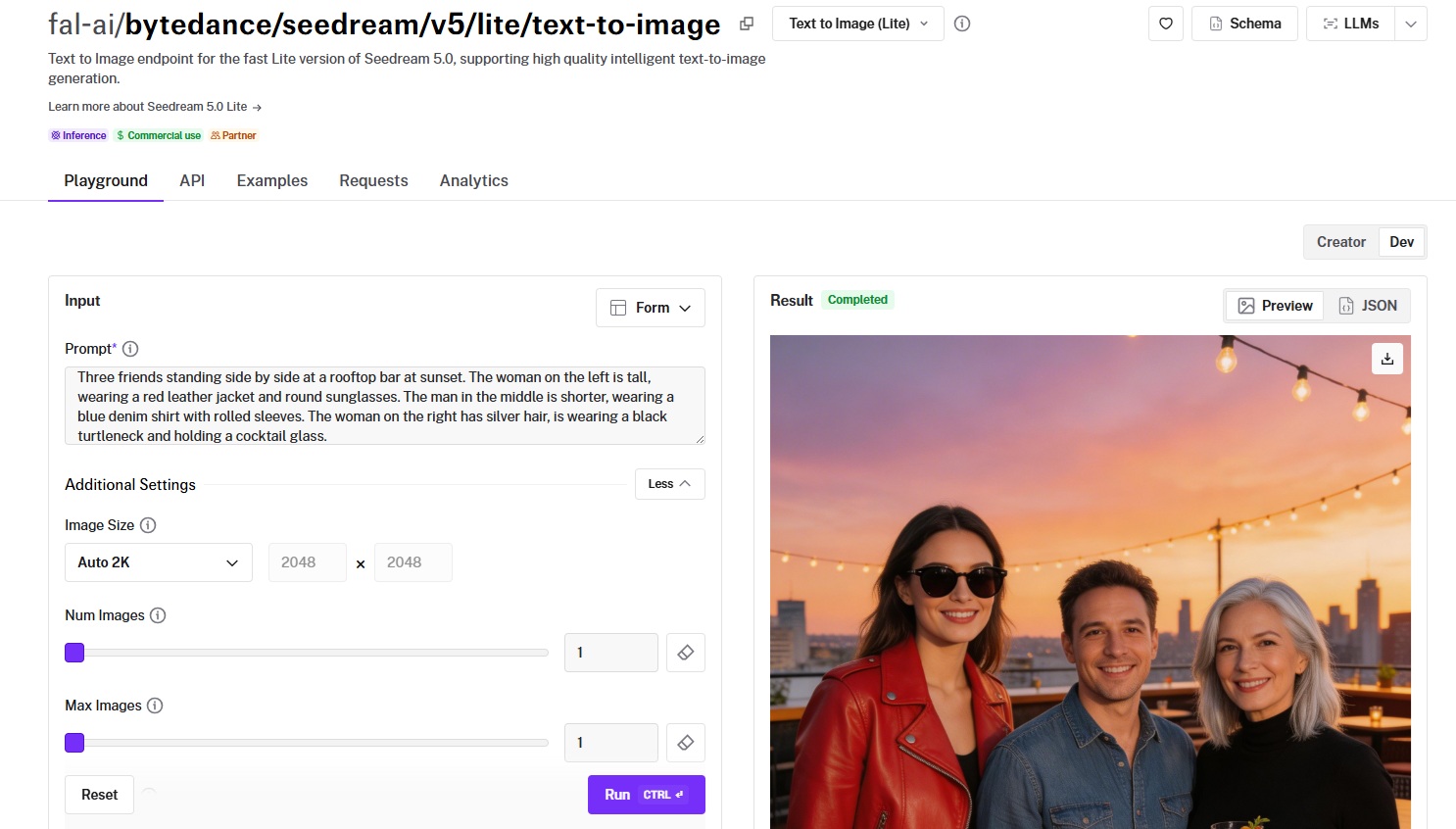Collapse Additional Settings with Less
The width and height of the screenshot is (1456, 829).
coord(669,484)
